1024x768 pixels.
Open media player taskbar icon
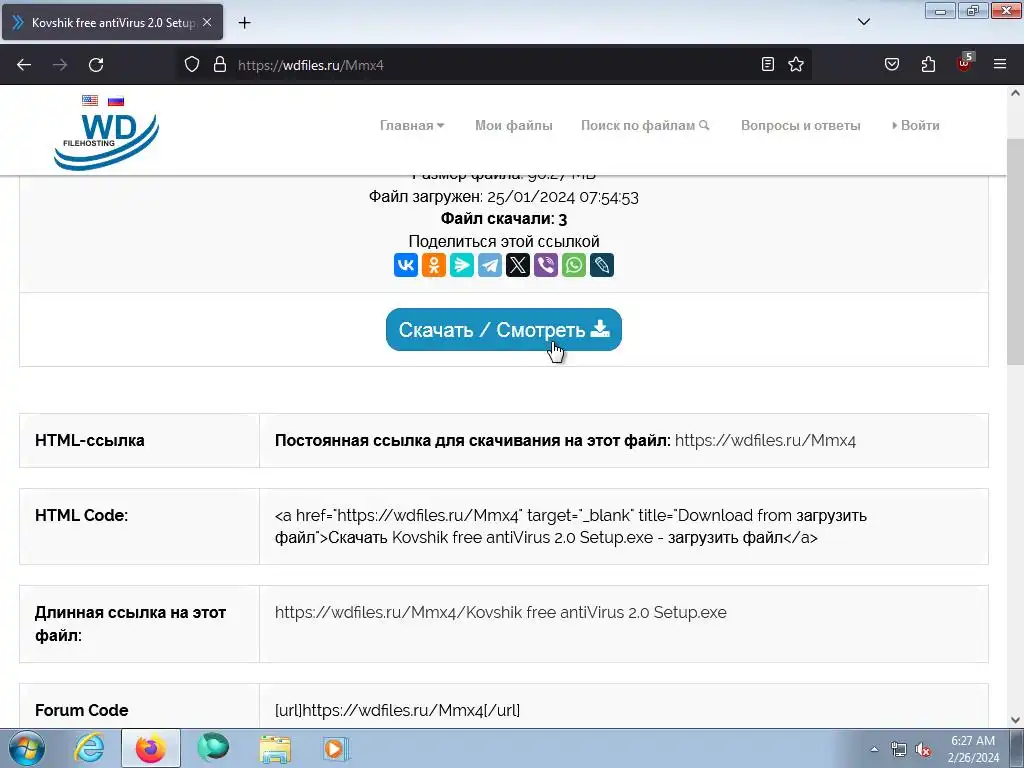click(336, 748)
